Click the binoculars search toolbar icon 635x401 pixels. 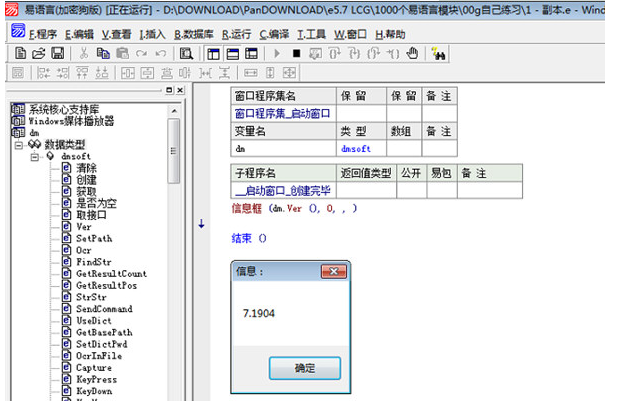pyautogui.click(x=438, y=53)
